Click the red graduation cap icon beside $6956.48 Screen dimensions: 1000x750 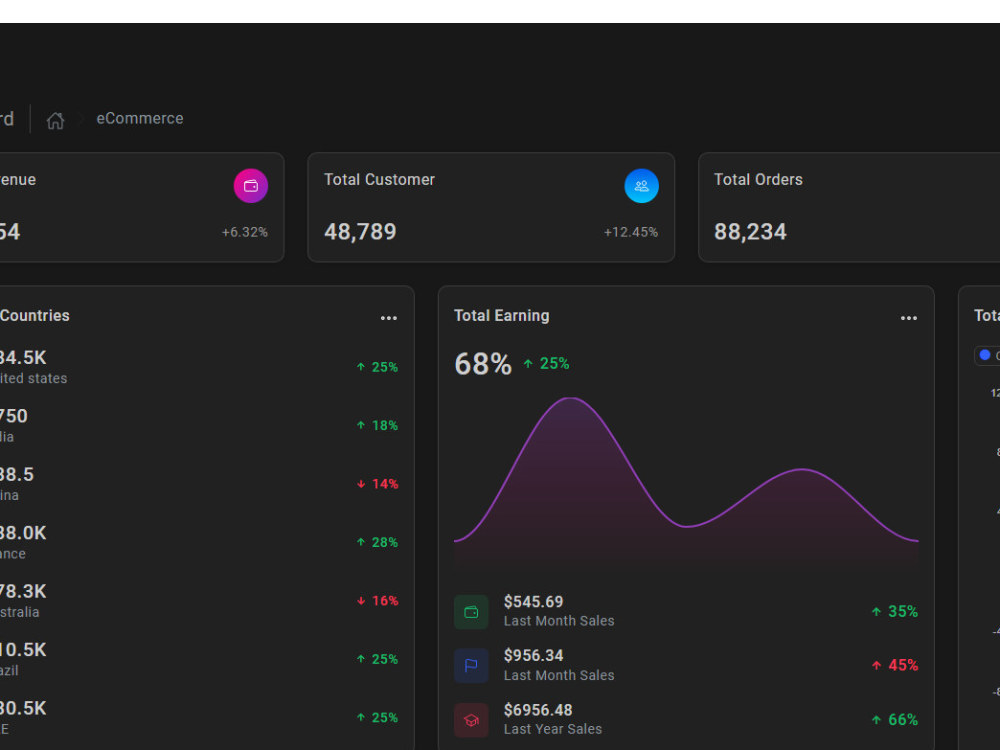click(x=471, y=720)
